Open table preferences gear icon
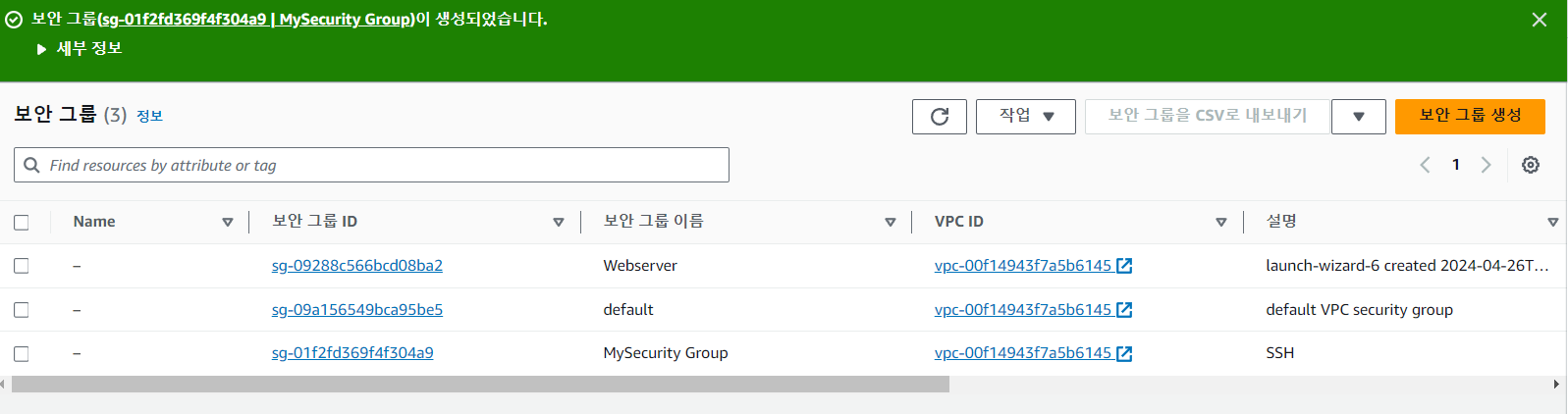Screen dimensions: 1568x414 [1531, 165]
